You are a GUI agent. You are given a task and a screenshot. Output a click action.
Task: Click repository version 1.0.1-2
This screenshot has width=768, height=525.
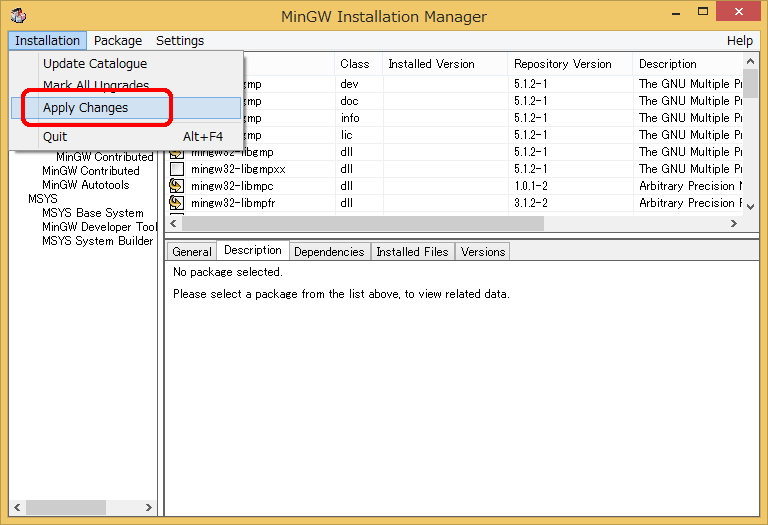click(530, 186)
